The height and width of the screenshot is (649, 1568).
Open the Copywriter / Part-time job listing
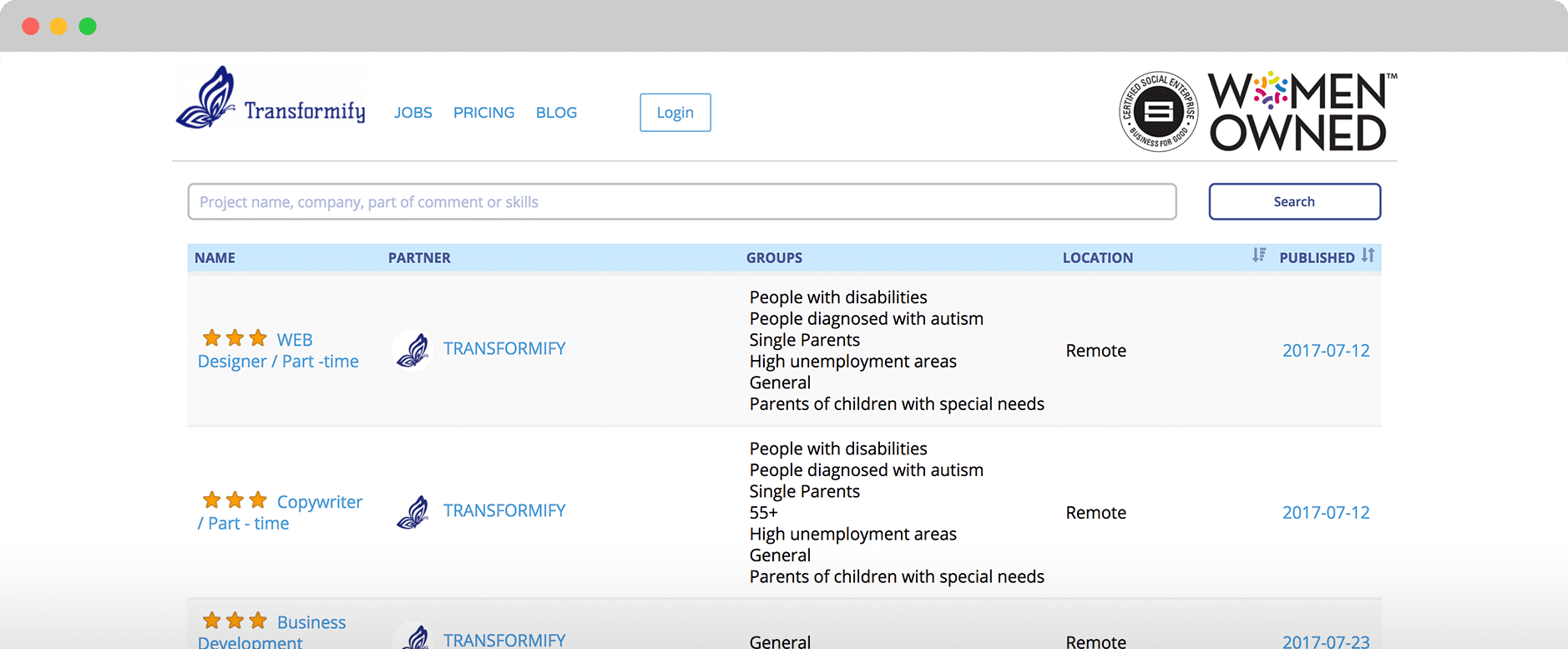tap(319, 502)
